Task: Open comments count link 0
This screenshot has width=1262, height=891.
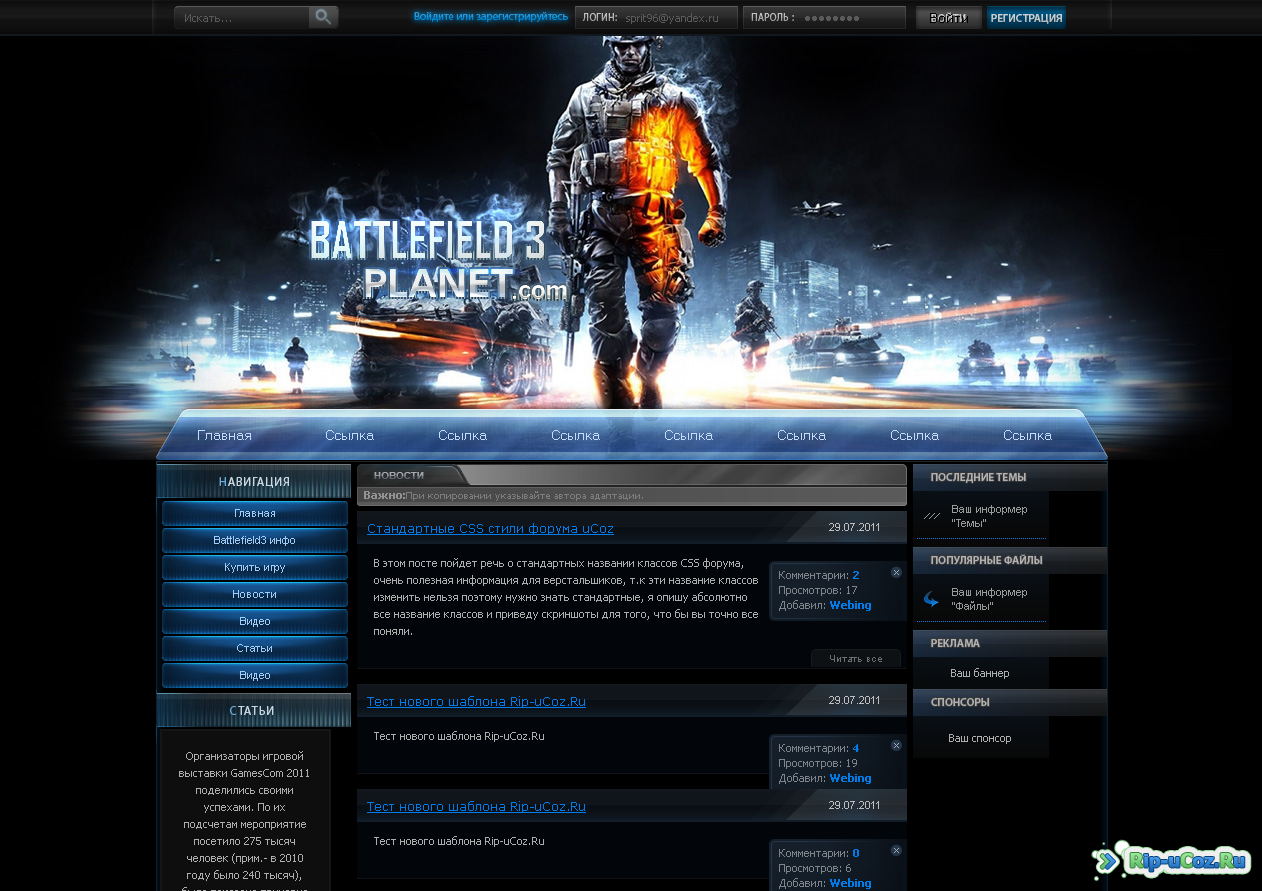Action: pos(856,853)
